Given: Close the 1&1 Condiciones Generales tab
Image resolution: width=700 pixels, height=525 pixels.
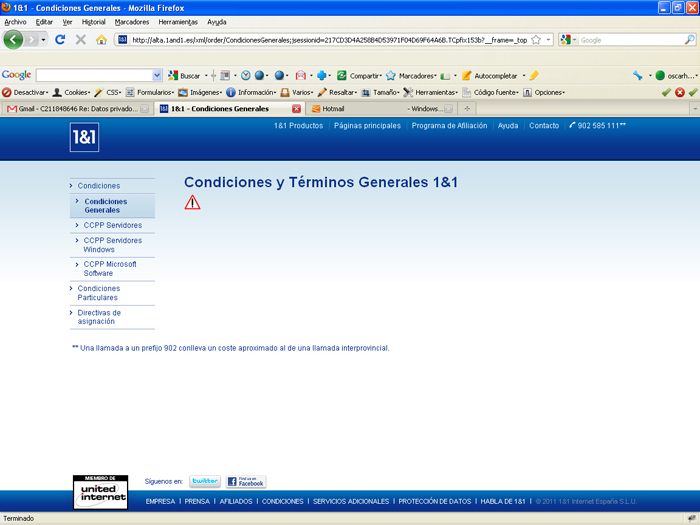Looking at the screenshot, I should [296, 108].
